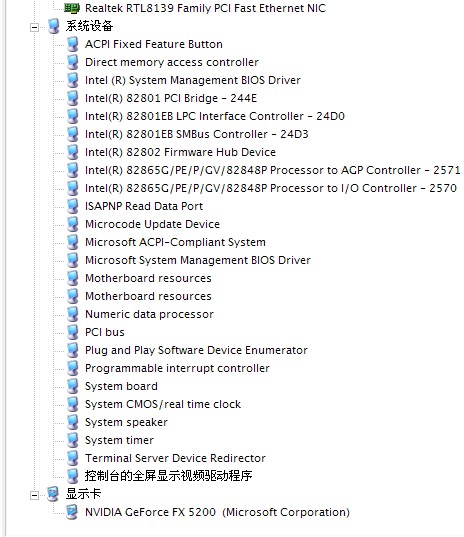The height and width of the screenshot is (537, 464).
Task: Collapse the 系统设备 tree node
Action: coord(34,27)
